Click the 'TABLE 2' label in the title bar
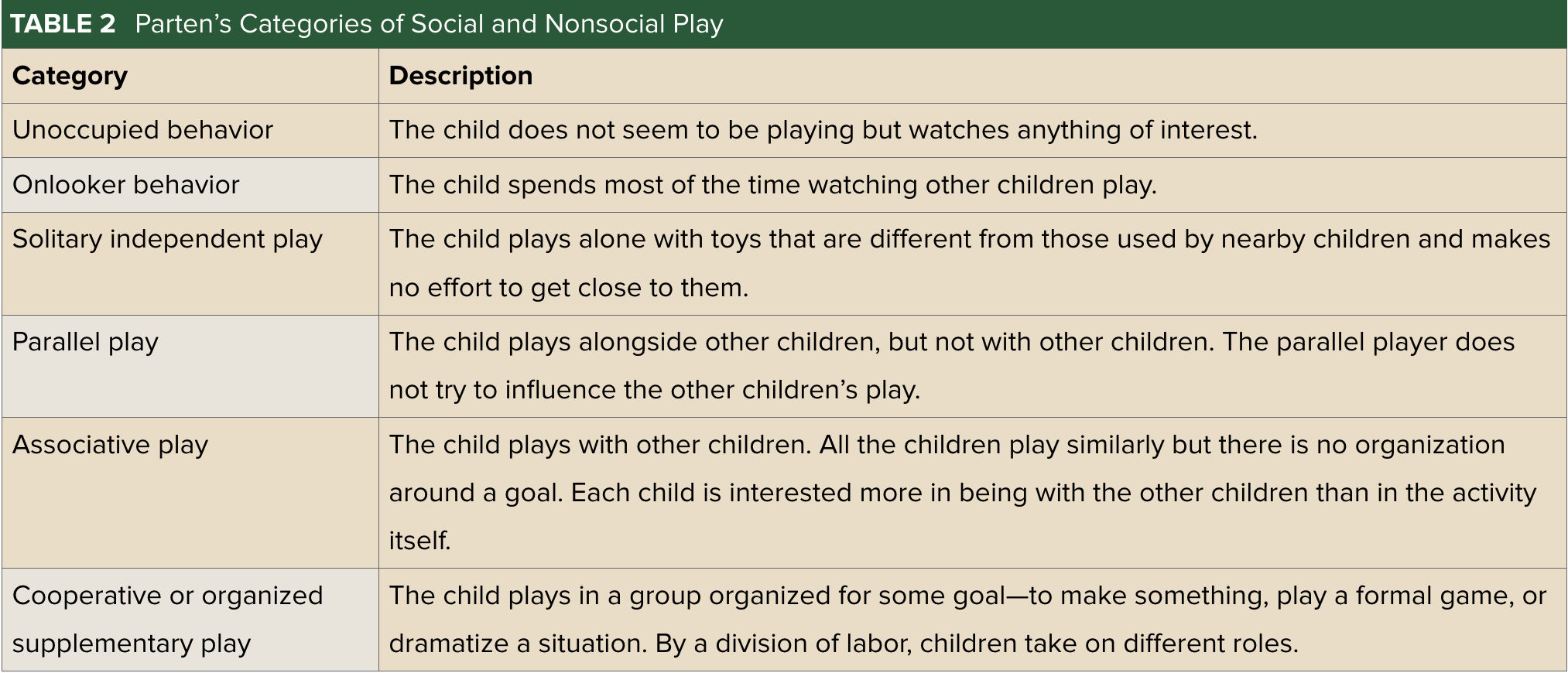 [x=63, y=24]
